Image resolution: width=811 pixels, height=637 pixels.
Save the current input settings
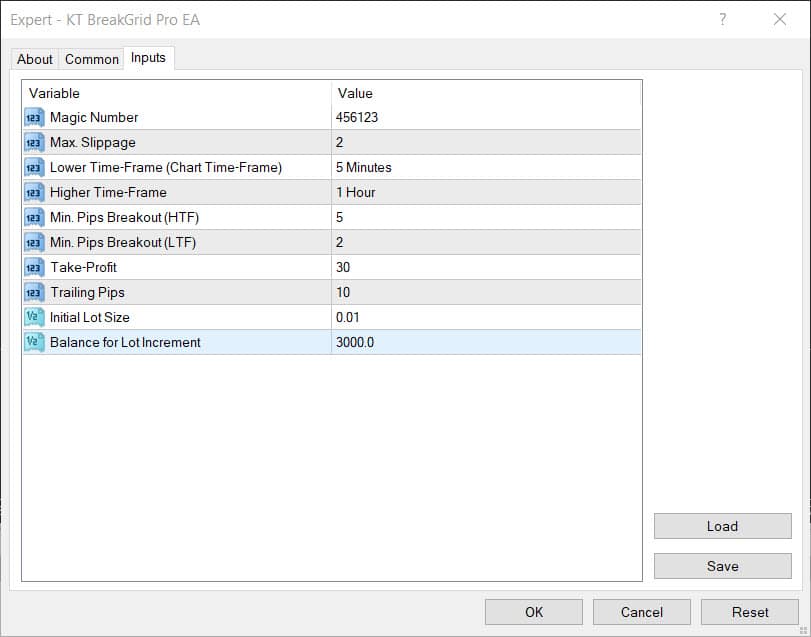(x=723, y=566)
